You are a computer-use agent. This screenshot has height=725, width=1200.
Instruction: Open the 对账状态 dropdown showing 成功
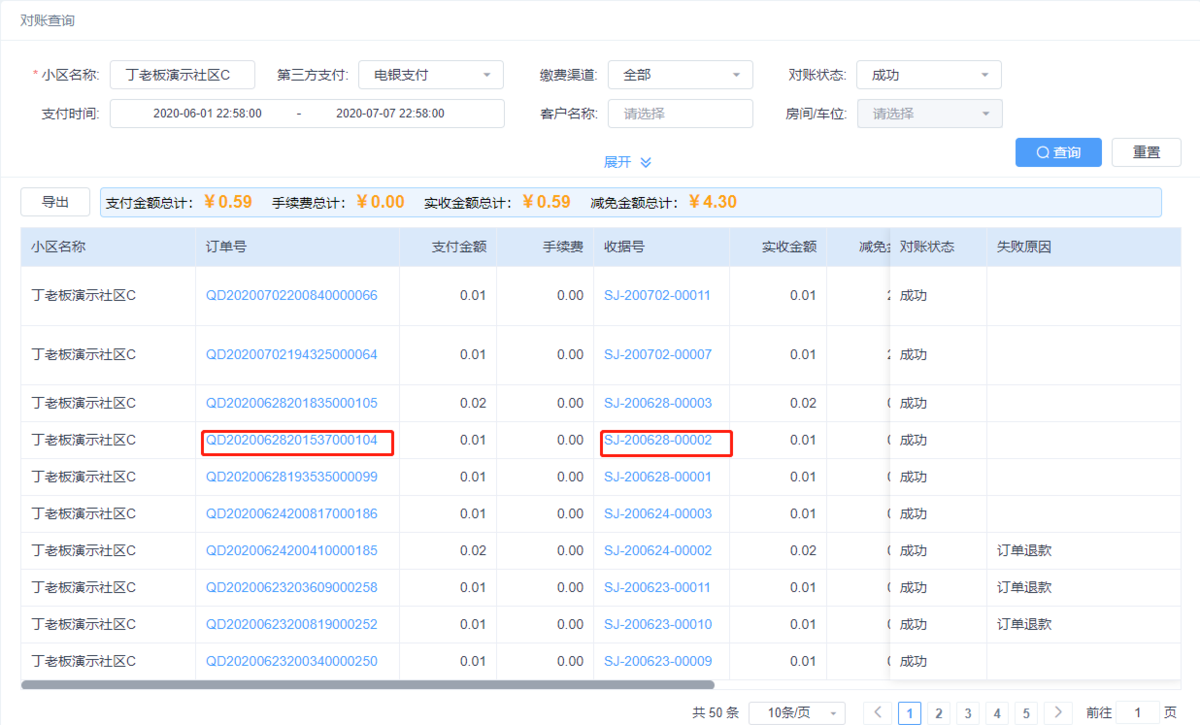pyautogui.click(x=929, y=74)
